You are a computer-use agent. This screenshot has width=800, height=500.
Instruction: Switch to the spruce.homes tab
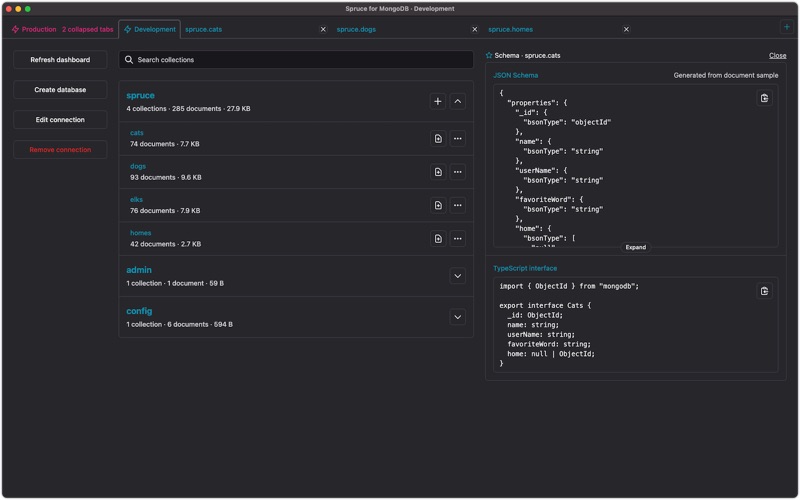pyautogui.click(x=510, y=29)
